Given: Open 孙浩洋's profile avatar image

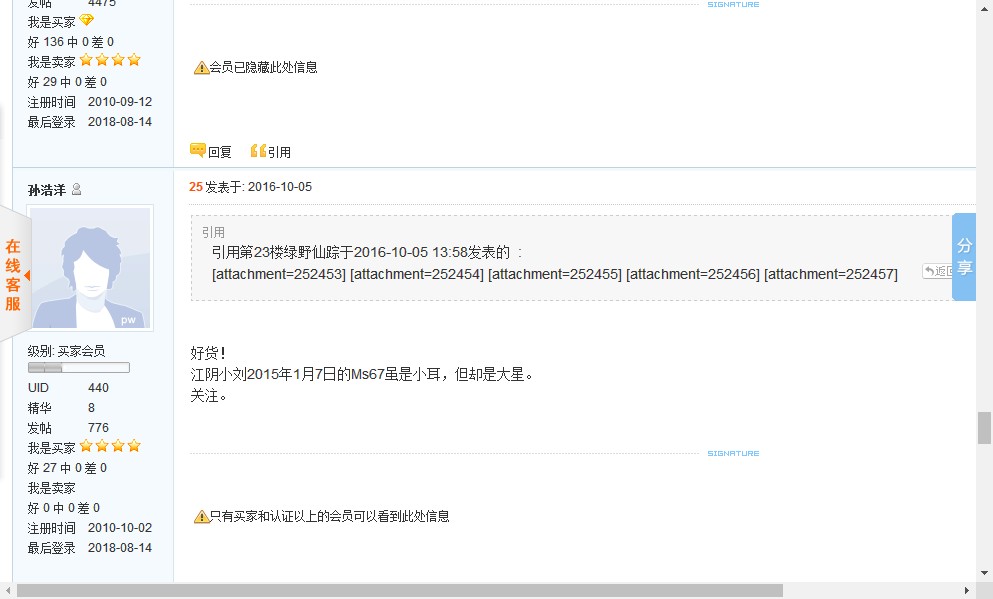Looking at the screenshot, I should coord(90,268).
